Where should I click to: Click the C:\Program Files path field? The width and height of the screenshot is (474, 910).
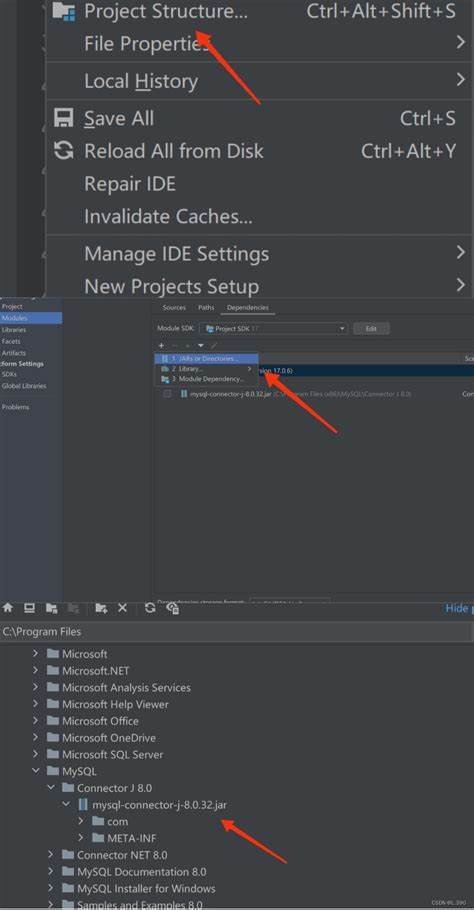237,631
